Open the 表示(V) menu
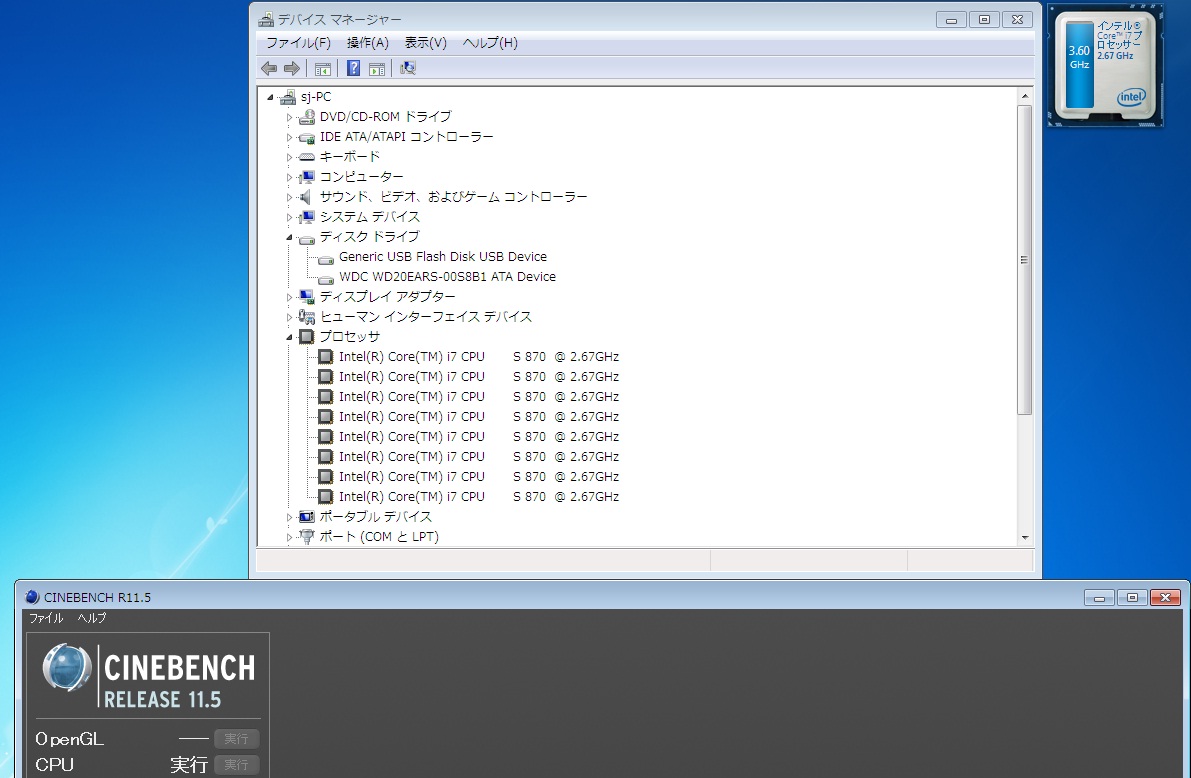This screenshot has width=1191, height=778. (x=425, y=43)
